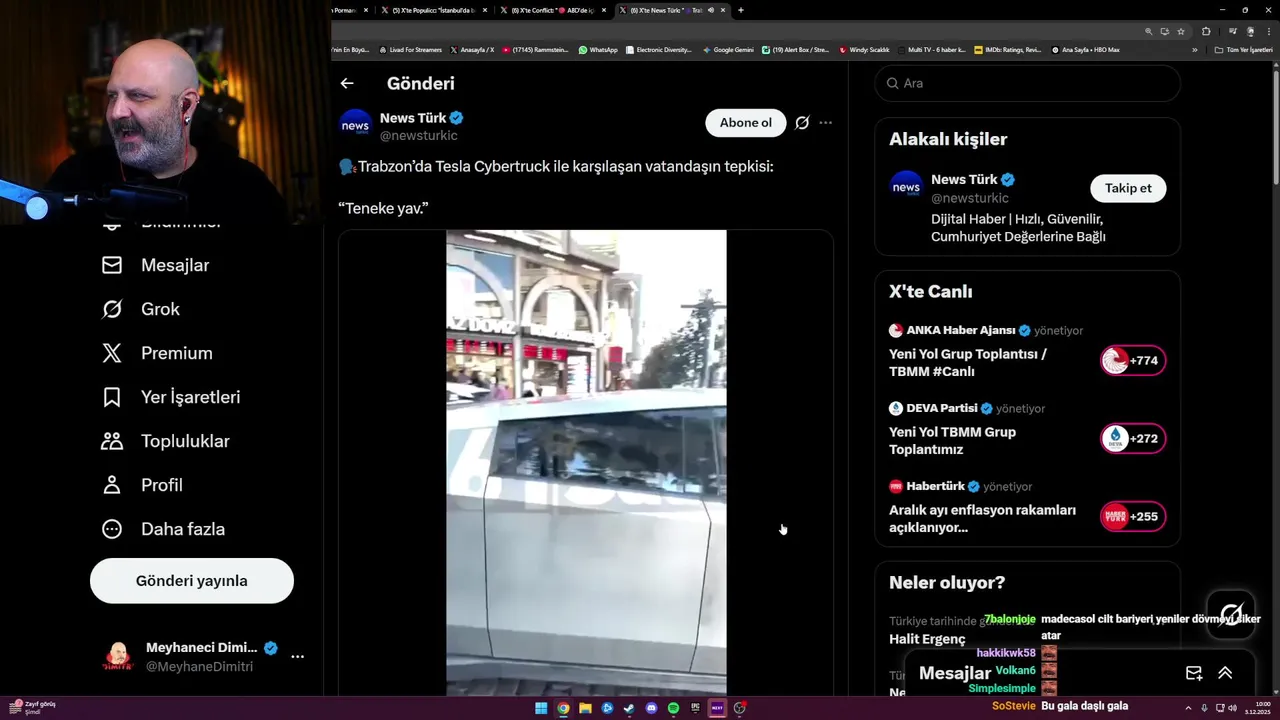
Task: Open the Anasayfa / X bookmark
Action: [473, 49]
